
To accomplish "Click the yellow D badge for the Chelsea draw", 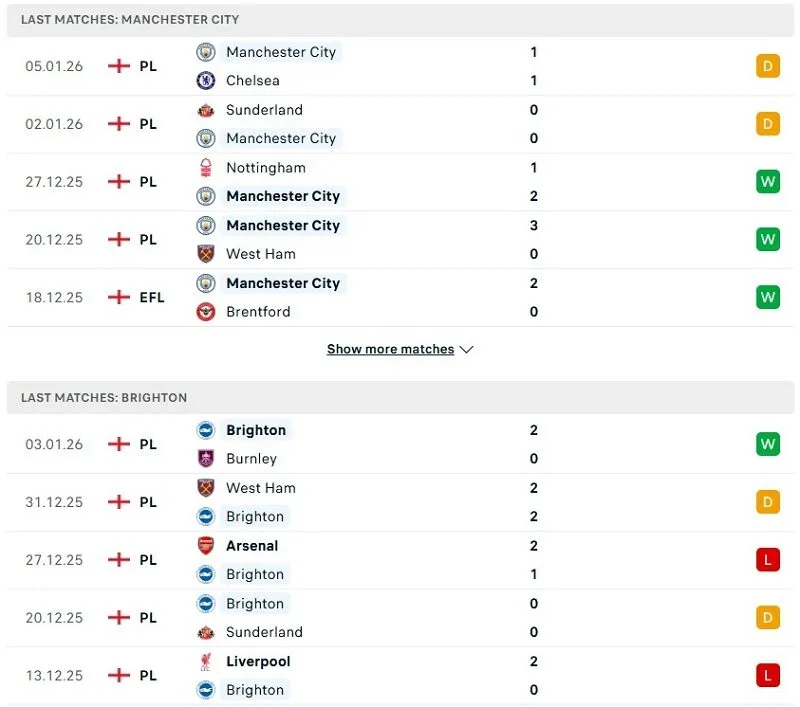I will [x=768, y=65].
